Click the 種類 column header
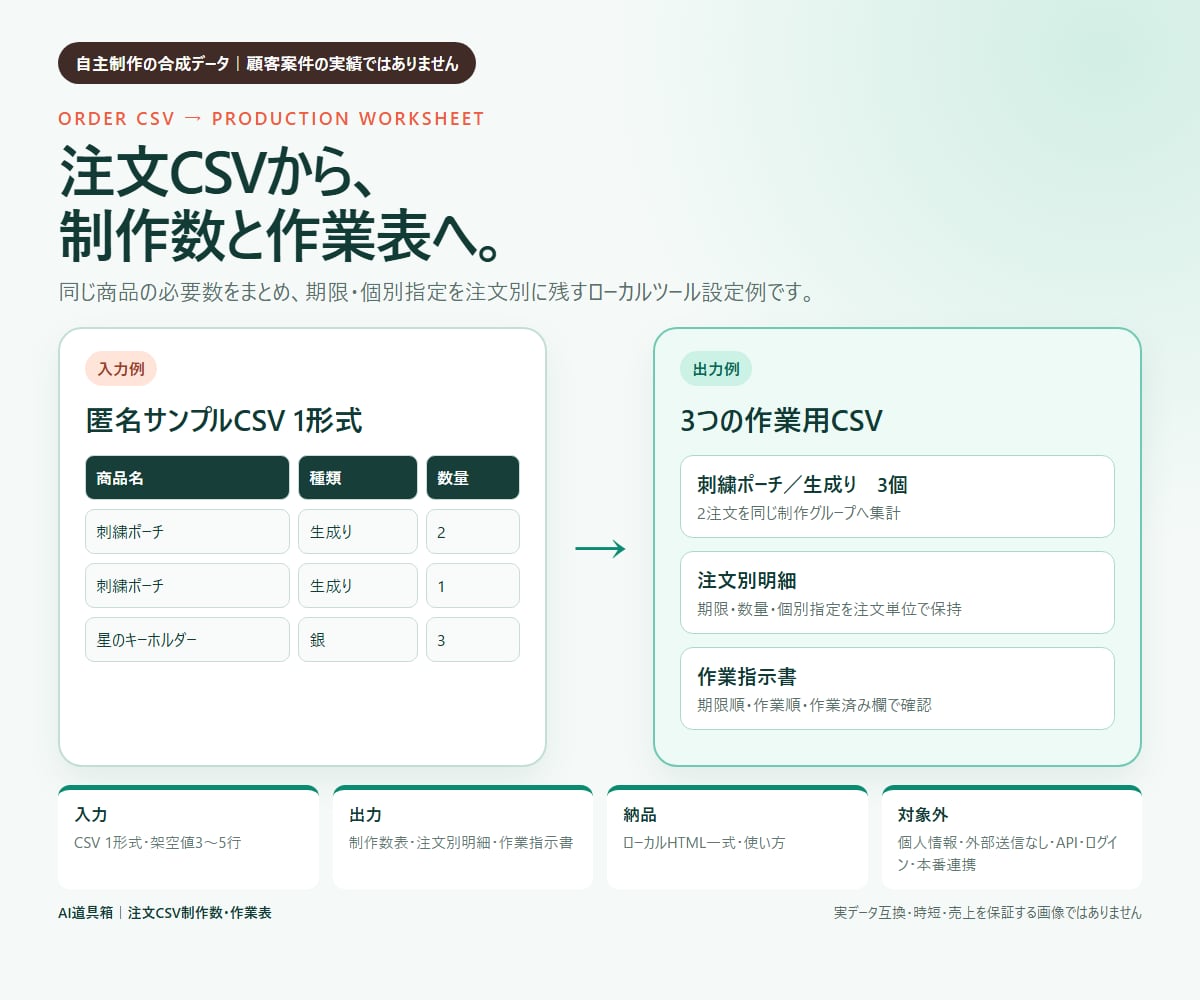Viewport: 1200px width, 1000px height. [358, 478]
